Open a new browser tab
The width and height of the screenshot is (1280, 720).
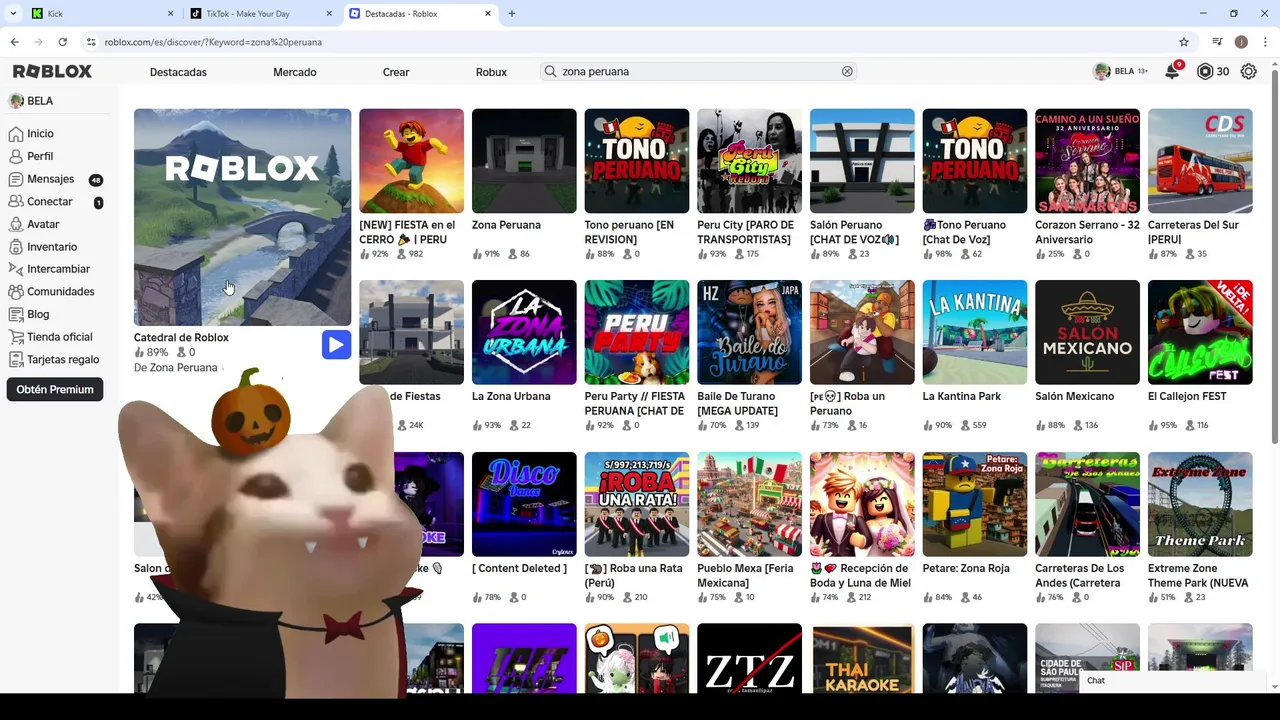[512, 14]
